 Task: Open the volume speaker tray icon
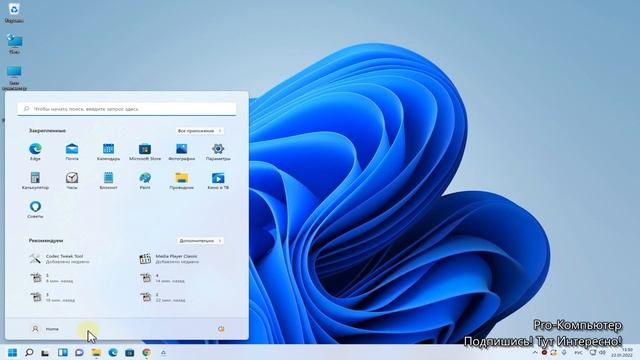coord(602,353)
